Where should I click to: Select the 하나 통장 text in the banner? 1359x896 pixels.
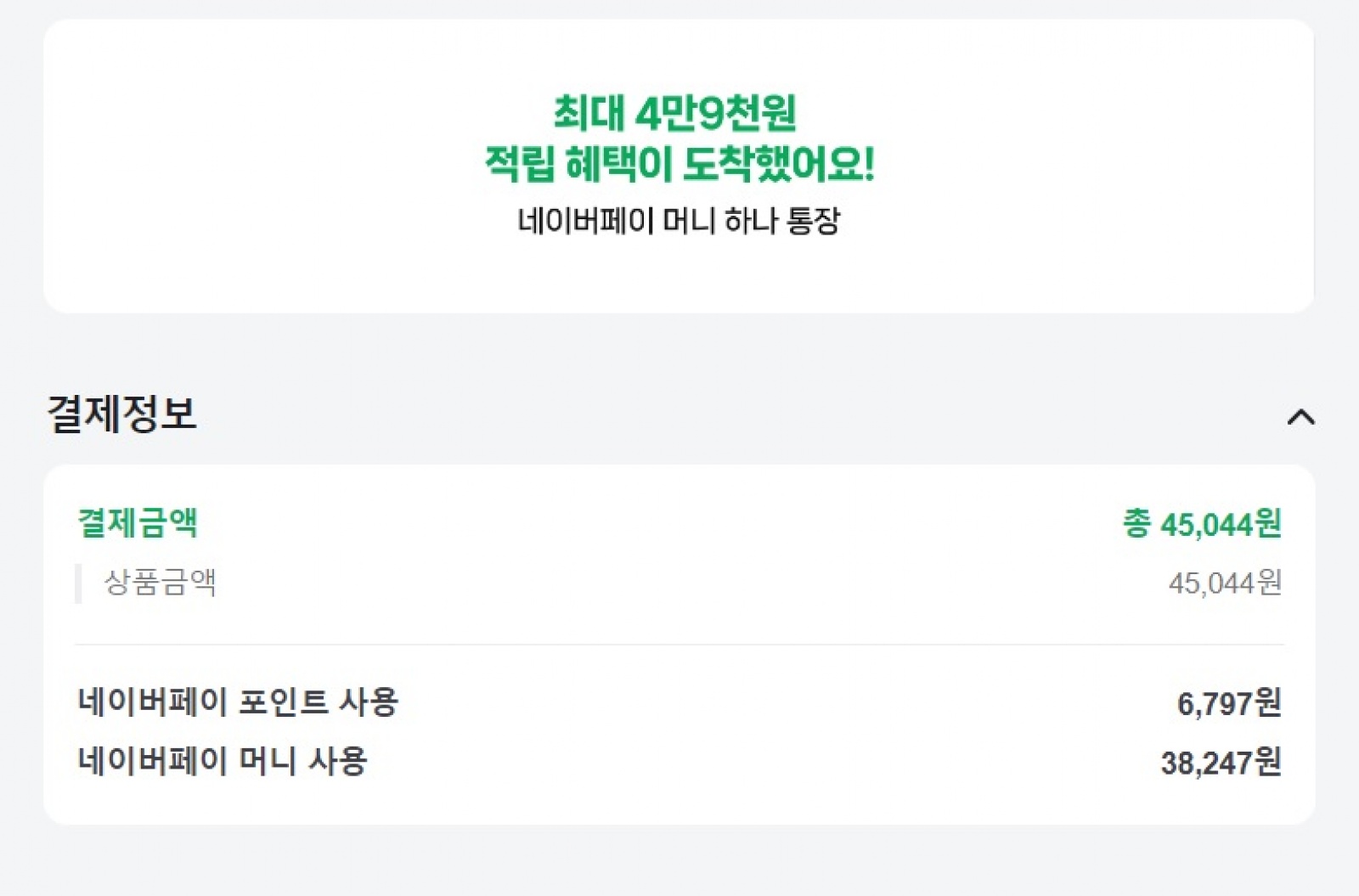click(x=781, y=222)
